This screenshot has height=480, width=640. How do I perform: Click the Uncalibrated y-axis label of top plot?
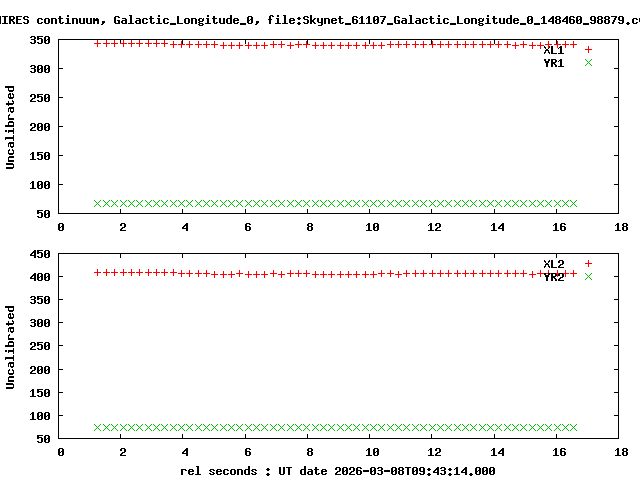click(11, 127)
